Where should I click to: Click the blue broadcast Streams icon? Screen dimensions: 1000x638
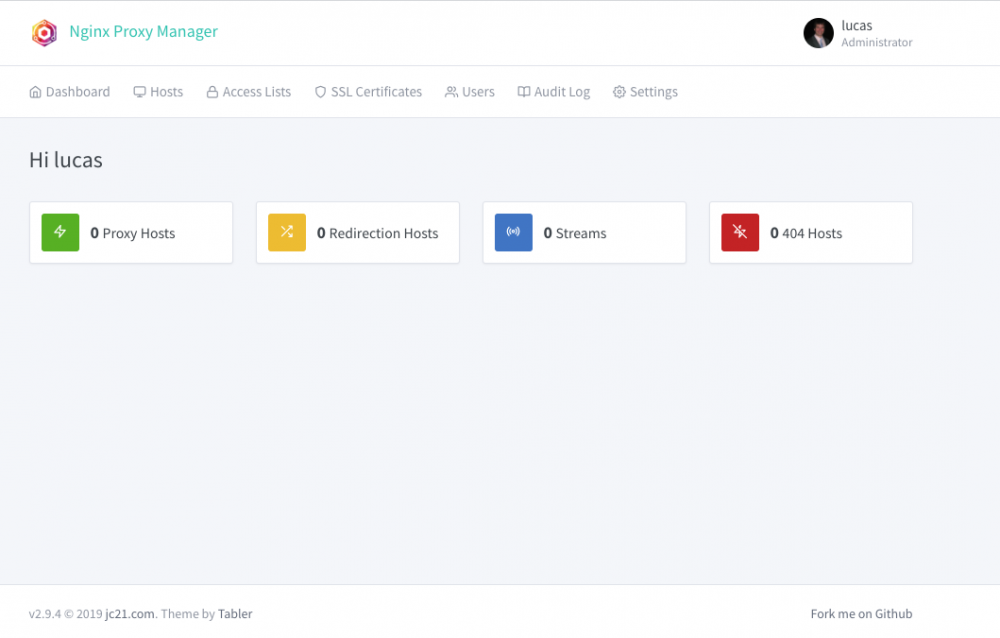pyautogui.click(x=513, y=232)
